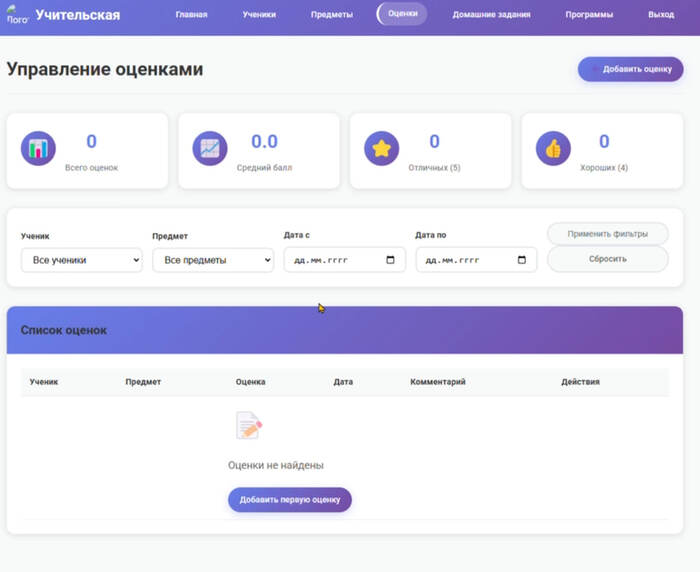
Task: Go to Главная in navigation
Action: [192, 15]
